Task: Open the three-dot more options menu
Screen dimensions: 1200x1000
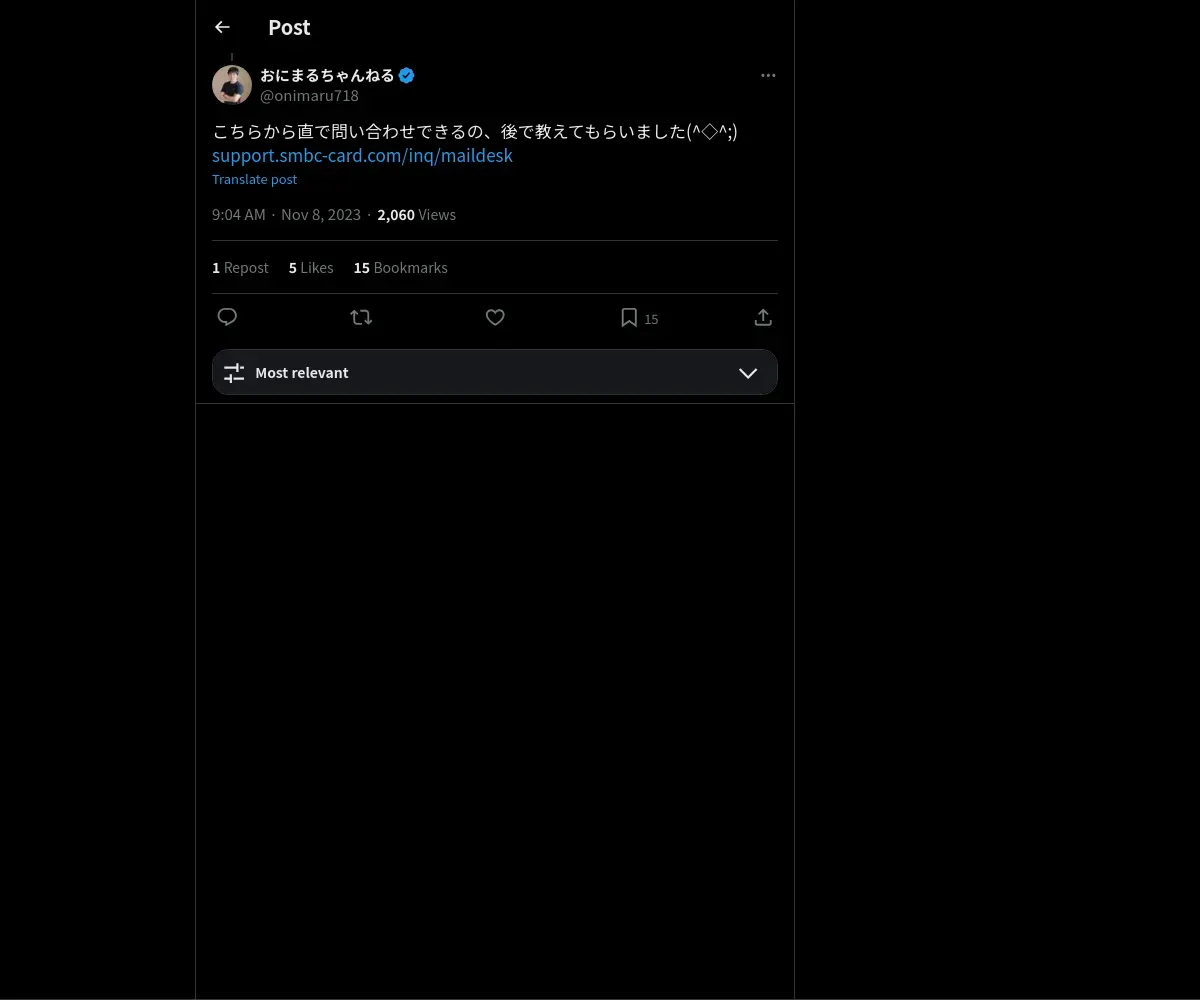Action: click(768, 76)
